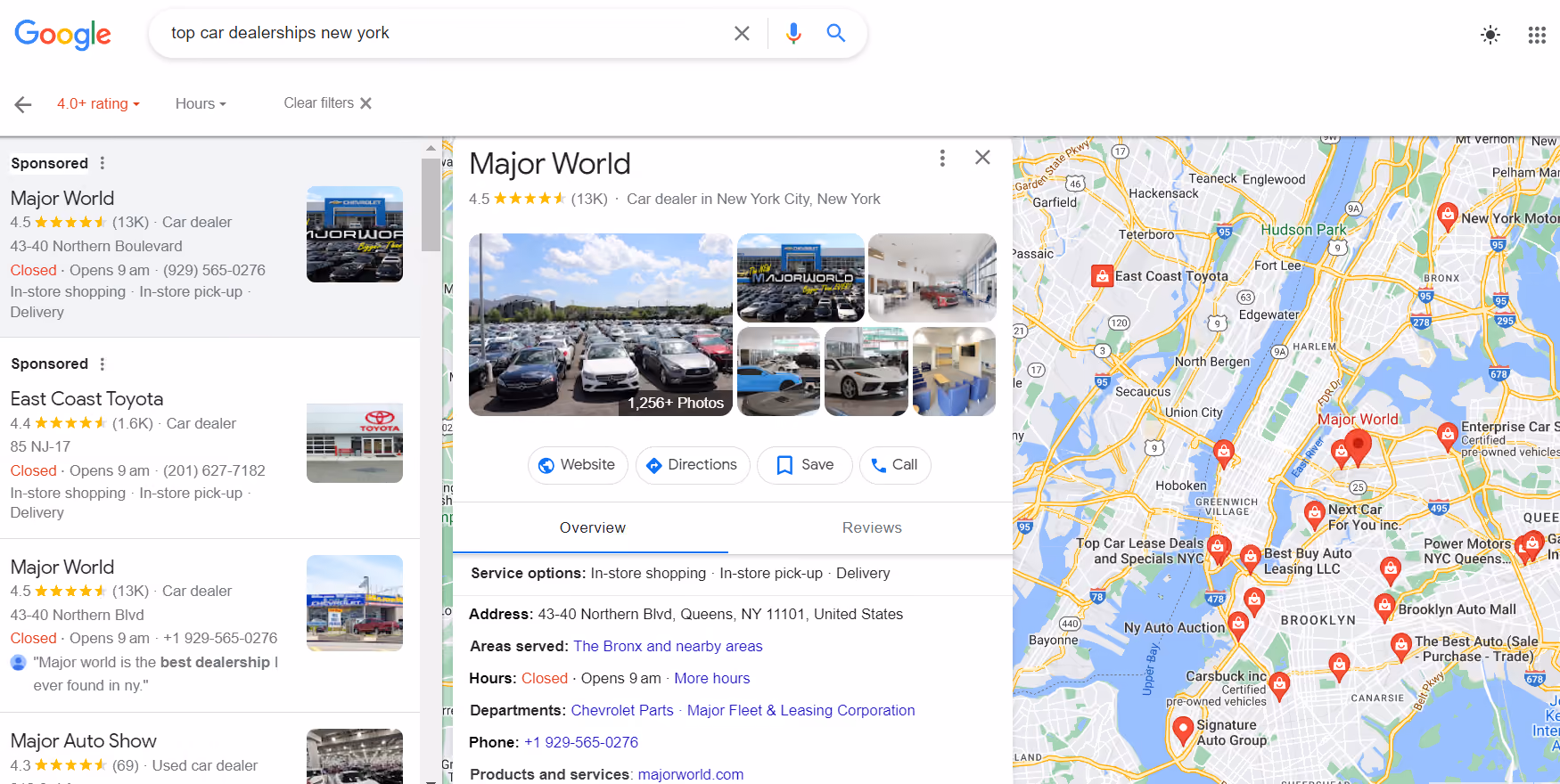The height and width of the screenshot is (784, 1560).
Task: Select Enterprise Car Sales map pin
Action: point(1448,435)
